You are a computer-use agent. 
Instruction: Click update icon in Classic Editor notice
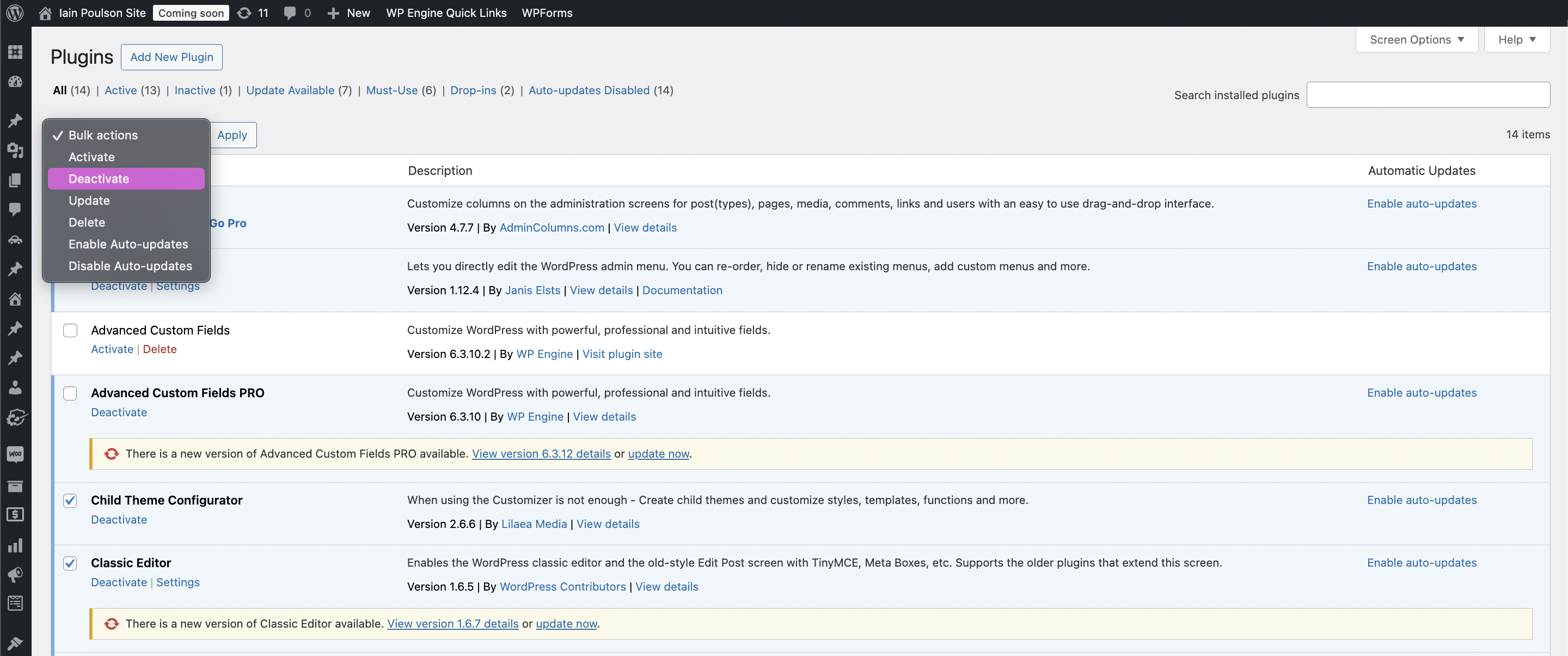111,624
